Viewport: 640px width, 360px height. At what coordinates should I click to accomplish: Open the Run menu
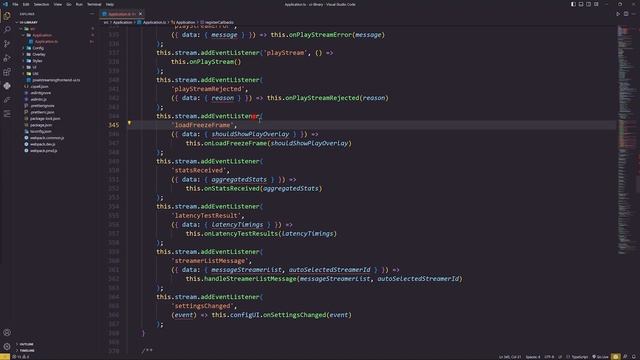point(79,4)
